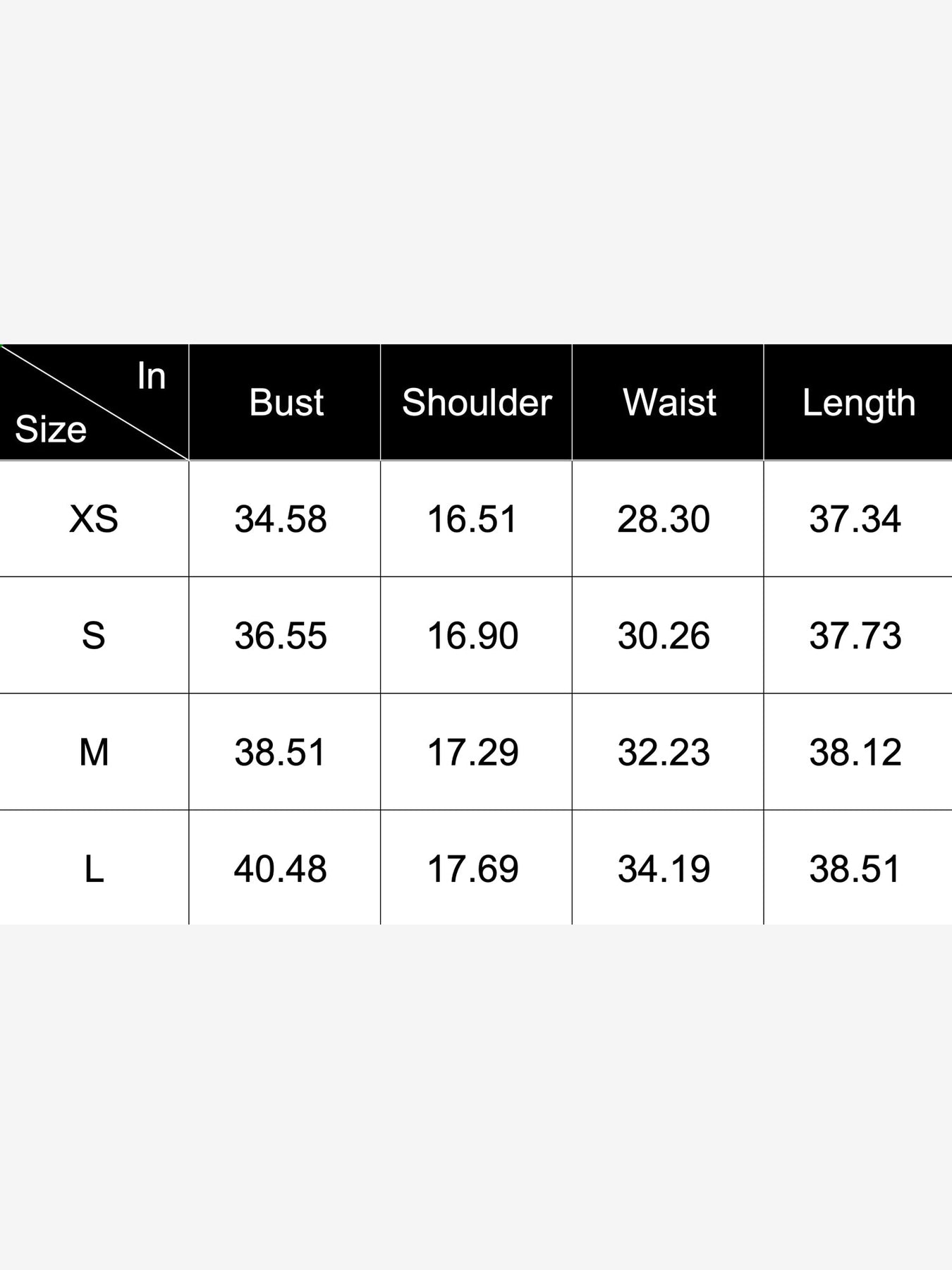This screenshot has height=1270, width=952.
Task: Select the M length value 38.12
Action: click(855, 752)
